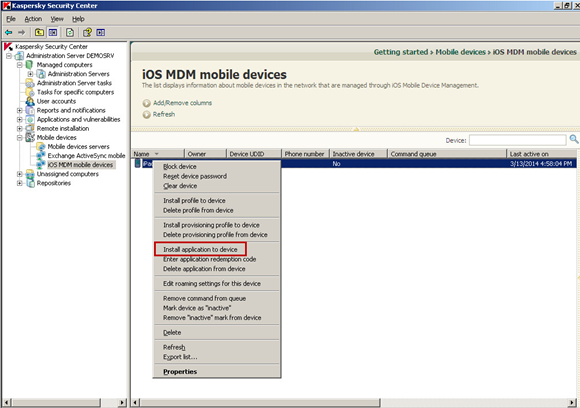Image resolution: width=580 pixels, height=408 pixels.
Task: Click the Administration Server tasks icon
Action: (x=30, y=83)
